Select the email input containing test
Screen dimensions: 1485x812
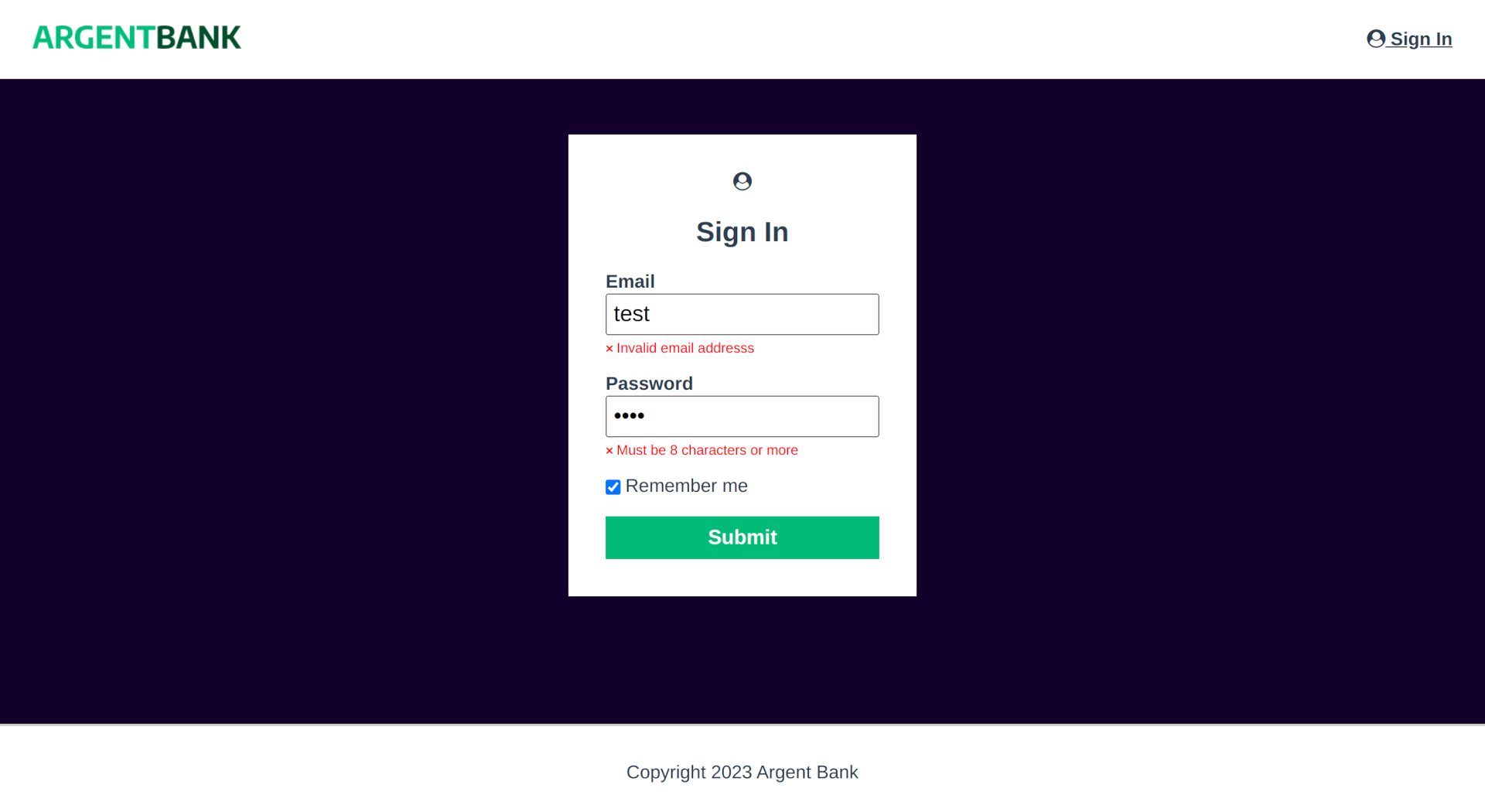point(742,314)
